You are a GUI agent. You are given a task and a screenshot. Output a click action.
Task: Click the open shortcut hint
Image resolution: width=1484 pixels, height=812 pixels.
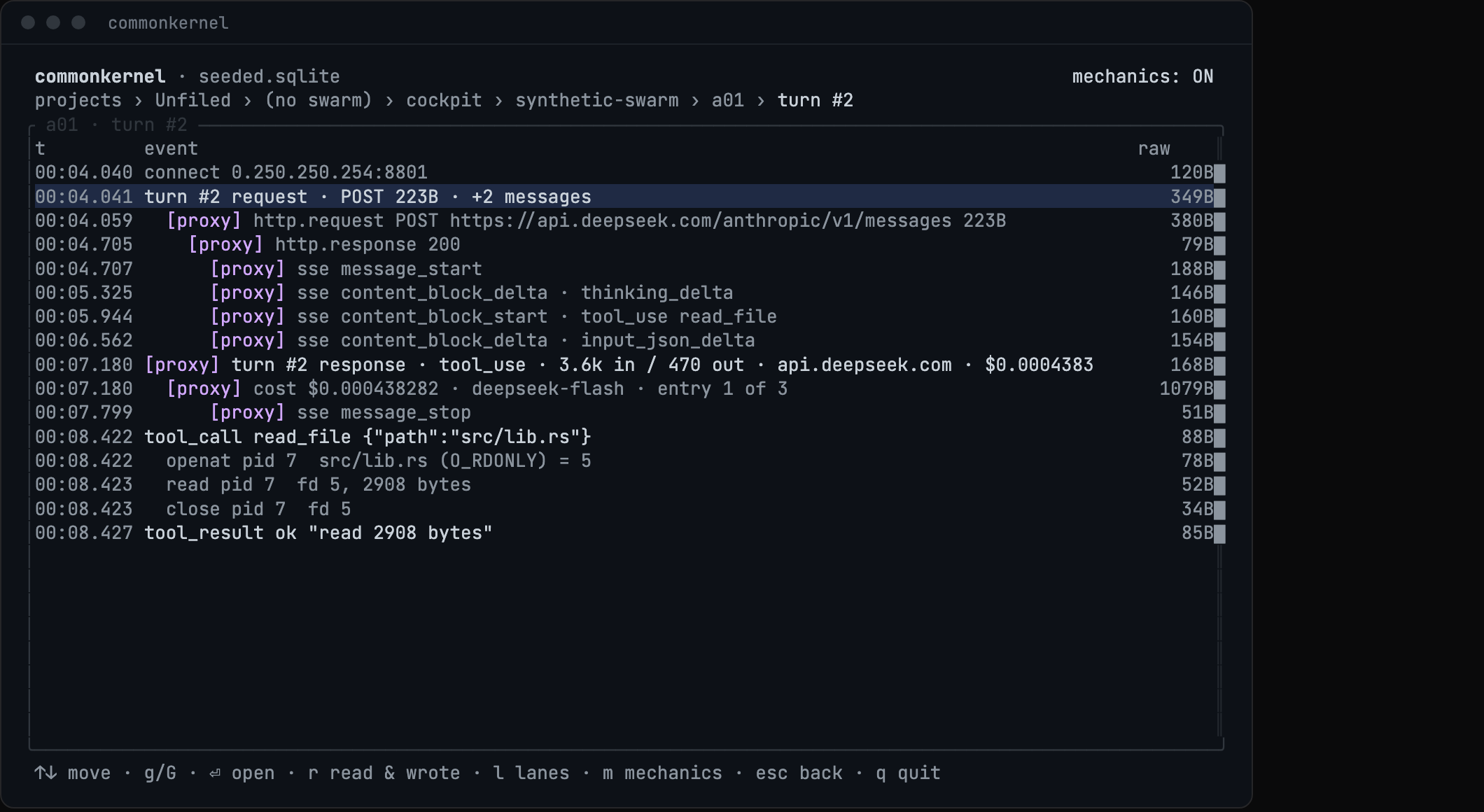click(241, 773)
